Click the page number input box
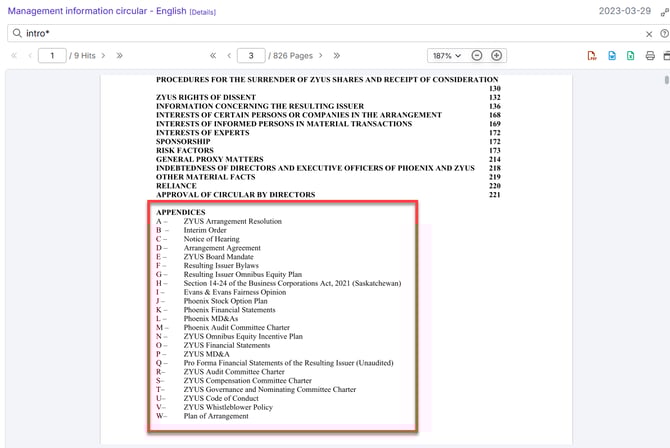This screenshot has width=670, height=448. [x=251, y=56]
